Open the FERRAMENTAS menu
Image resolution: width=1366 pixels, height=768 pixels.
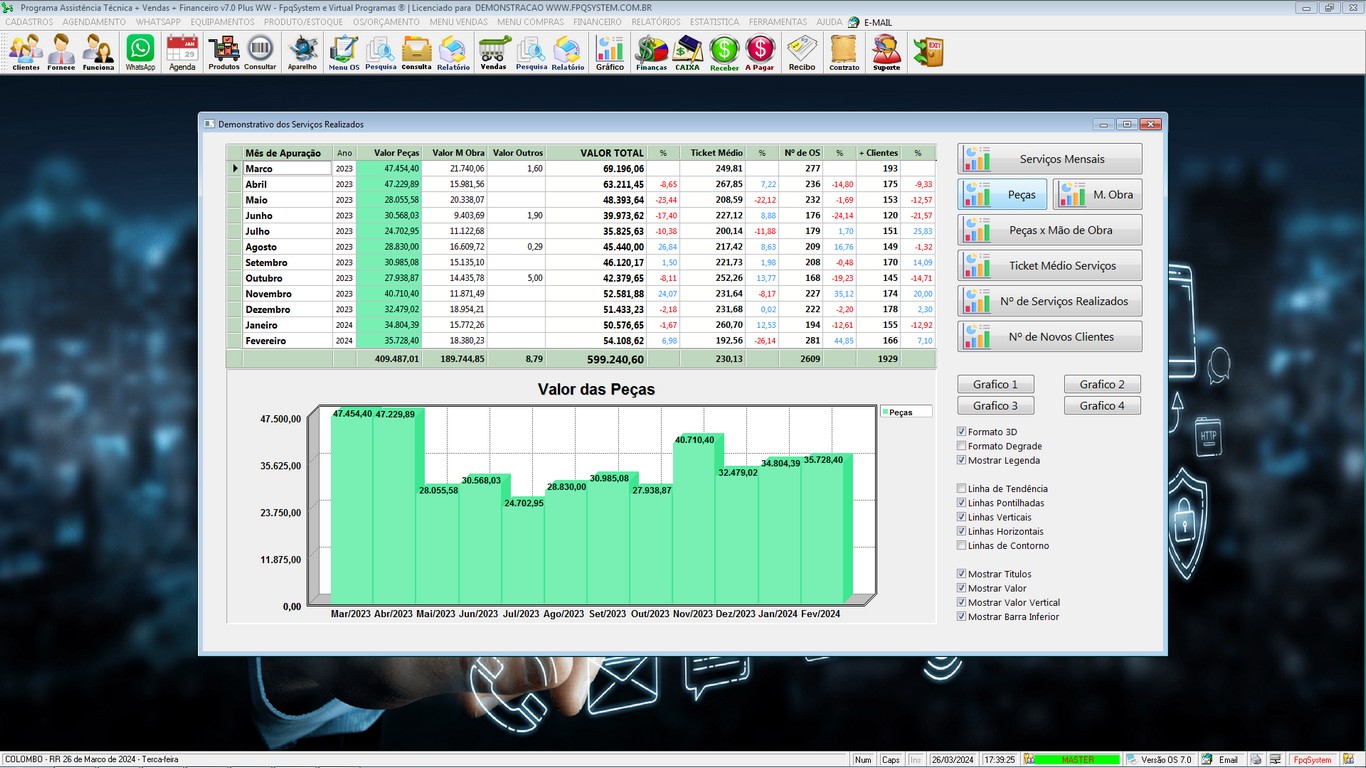[778, 22]
